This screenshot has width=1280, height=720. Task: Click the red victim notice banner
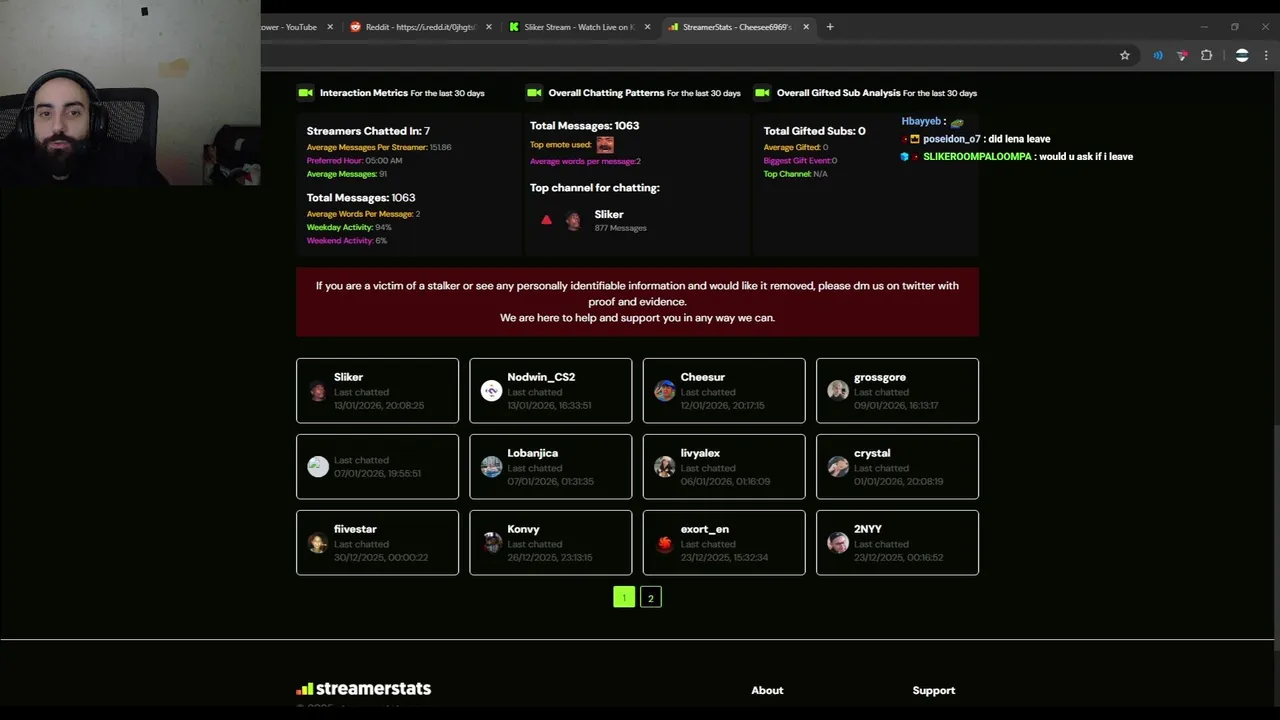[637, 301]
